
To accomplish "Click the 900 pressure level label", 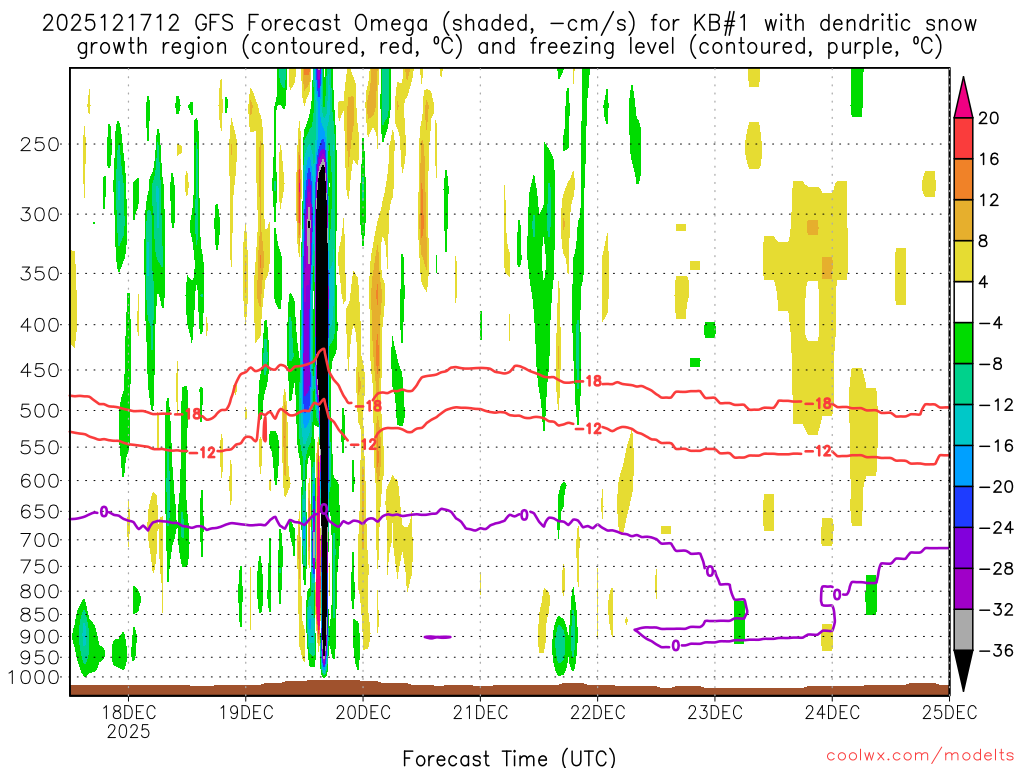I will [x=40, y=637].
